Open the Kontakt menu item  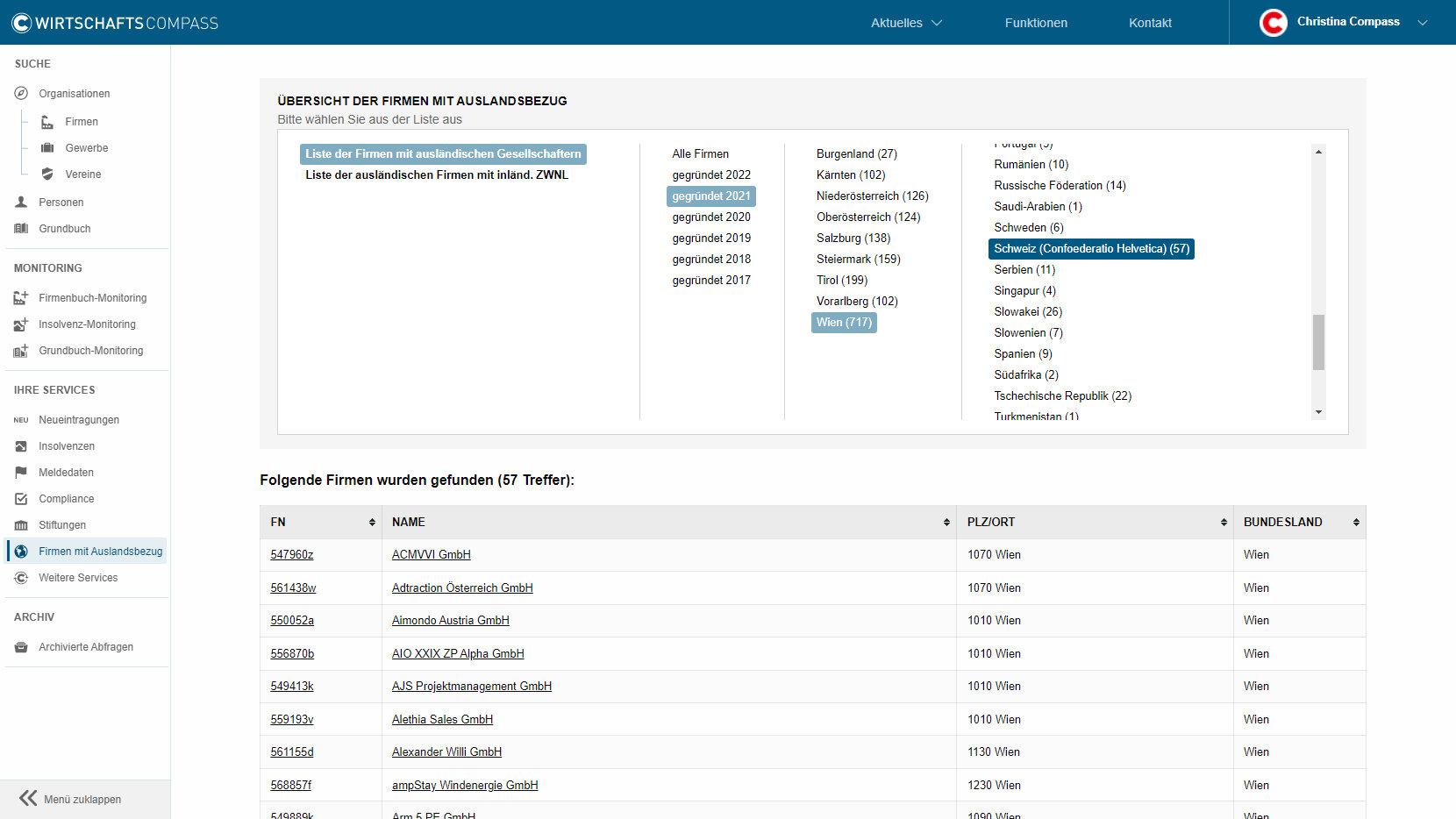[x=1150, y=23]
